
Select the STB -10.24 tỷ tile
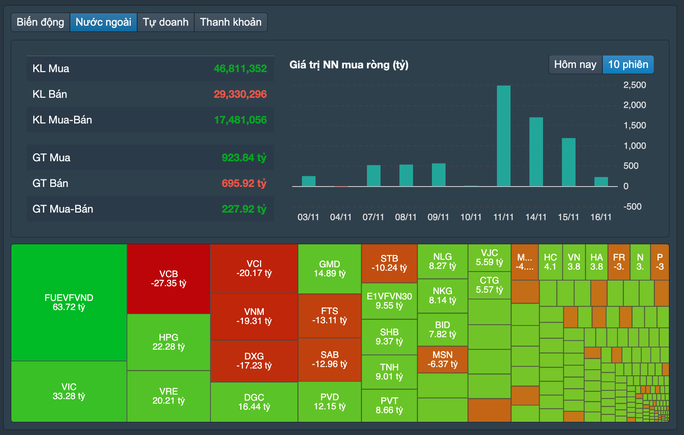[x=389, y=262]
